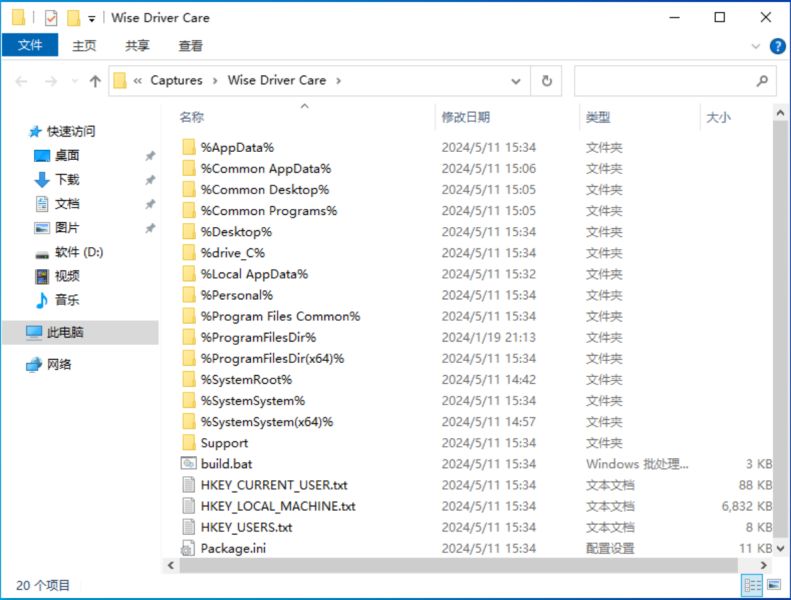Select the Support folder icon

(189, 443)
